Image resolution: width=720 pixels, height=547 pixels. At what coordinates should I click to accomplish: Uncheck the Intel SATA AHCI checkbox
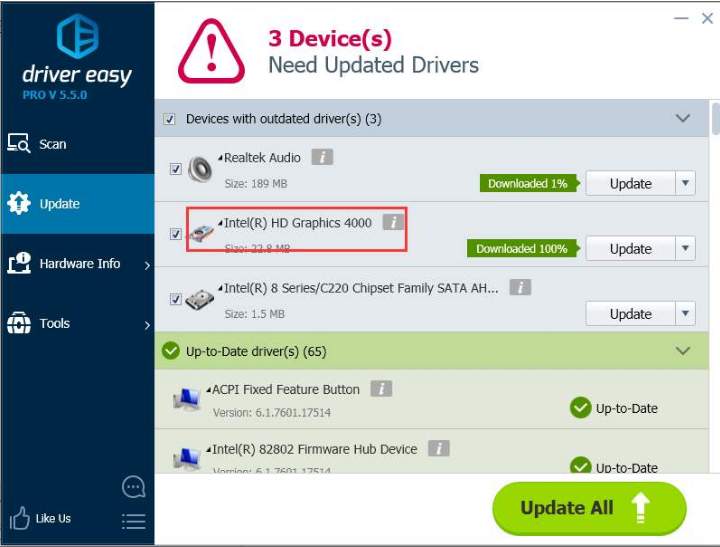tap(175, 299)
